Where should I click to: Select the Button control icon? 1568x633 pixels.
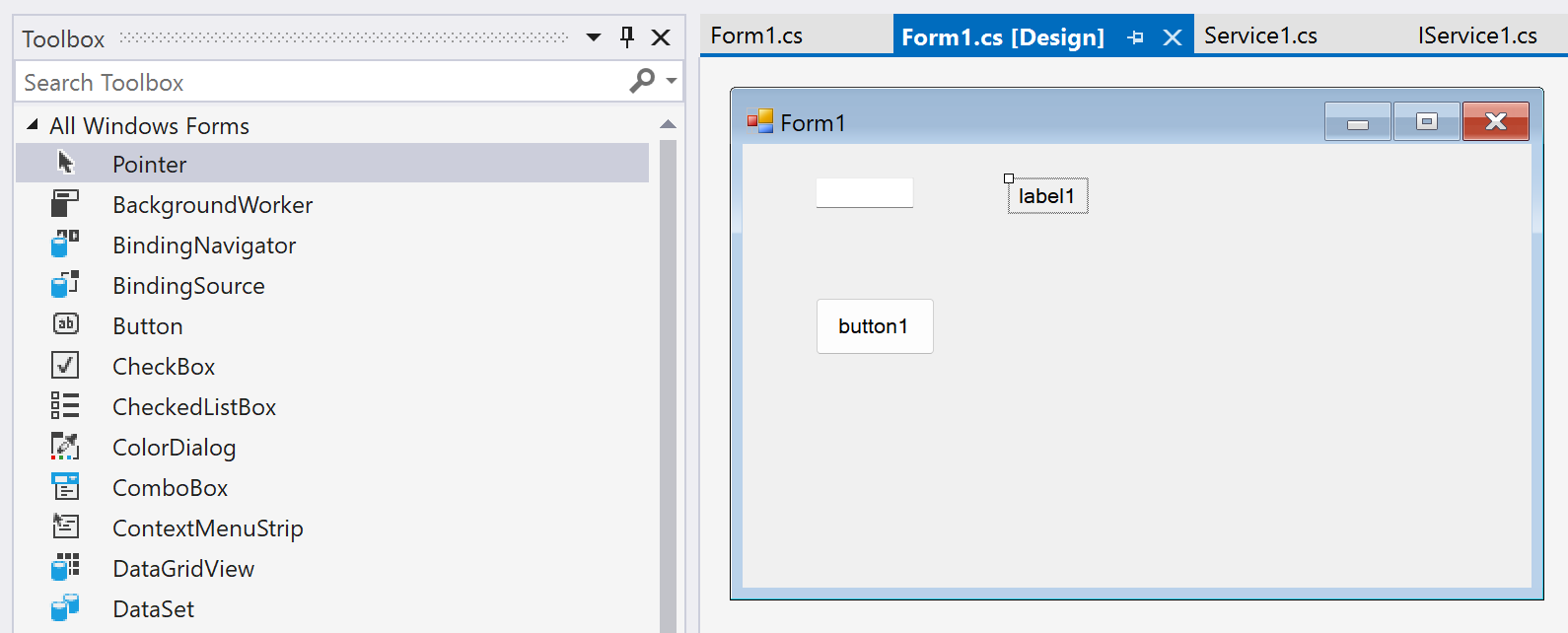65,324
